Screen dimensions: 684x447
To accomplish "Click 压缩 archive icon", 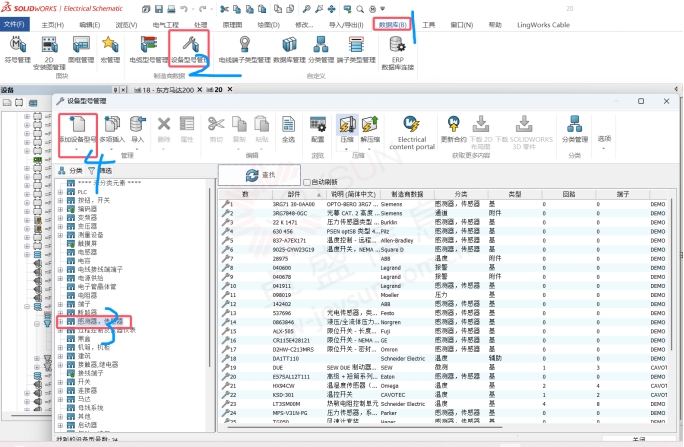I will coord(347,130).
